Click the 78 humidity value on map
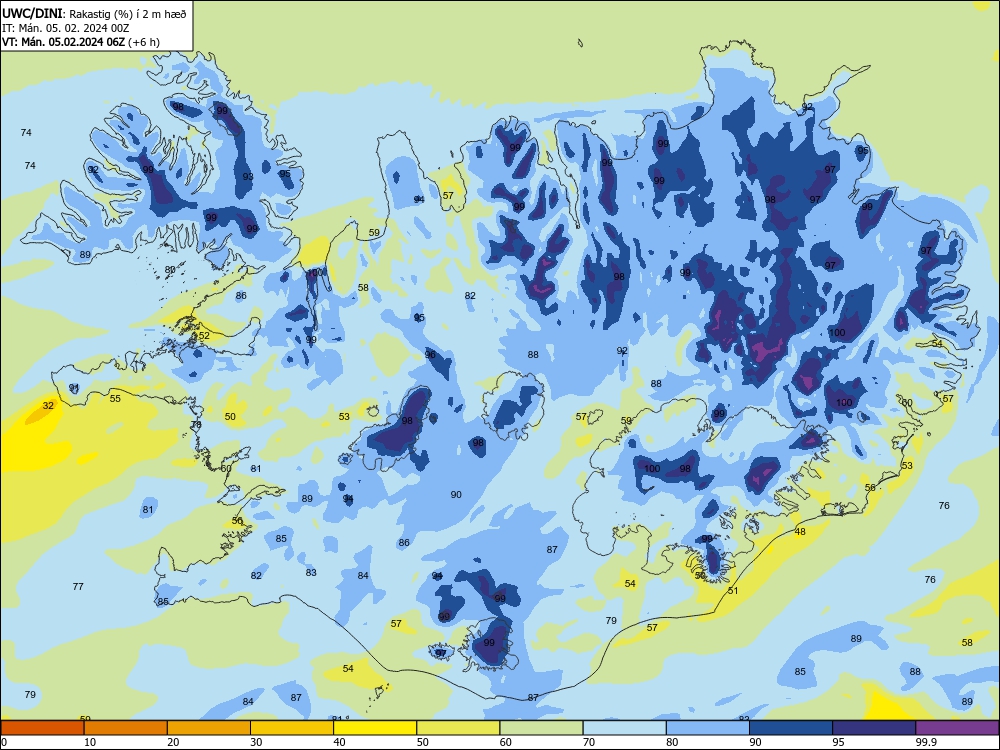This screenshot has width=1000, height=750. coord(196,425)
